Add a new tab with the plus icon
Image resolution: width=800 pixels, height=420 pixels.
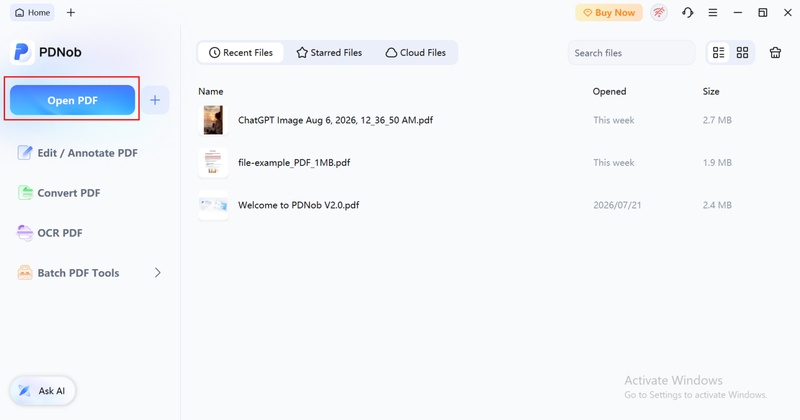coord(71,13)
